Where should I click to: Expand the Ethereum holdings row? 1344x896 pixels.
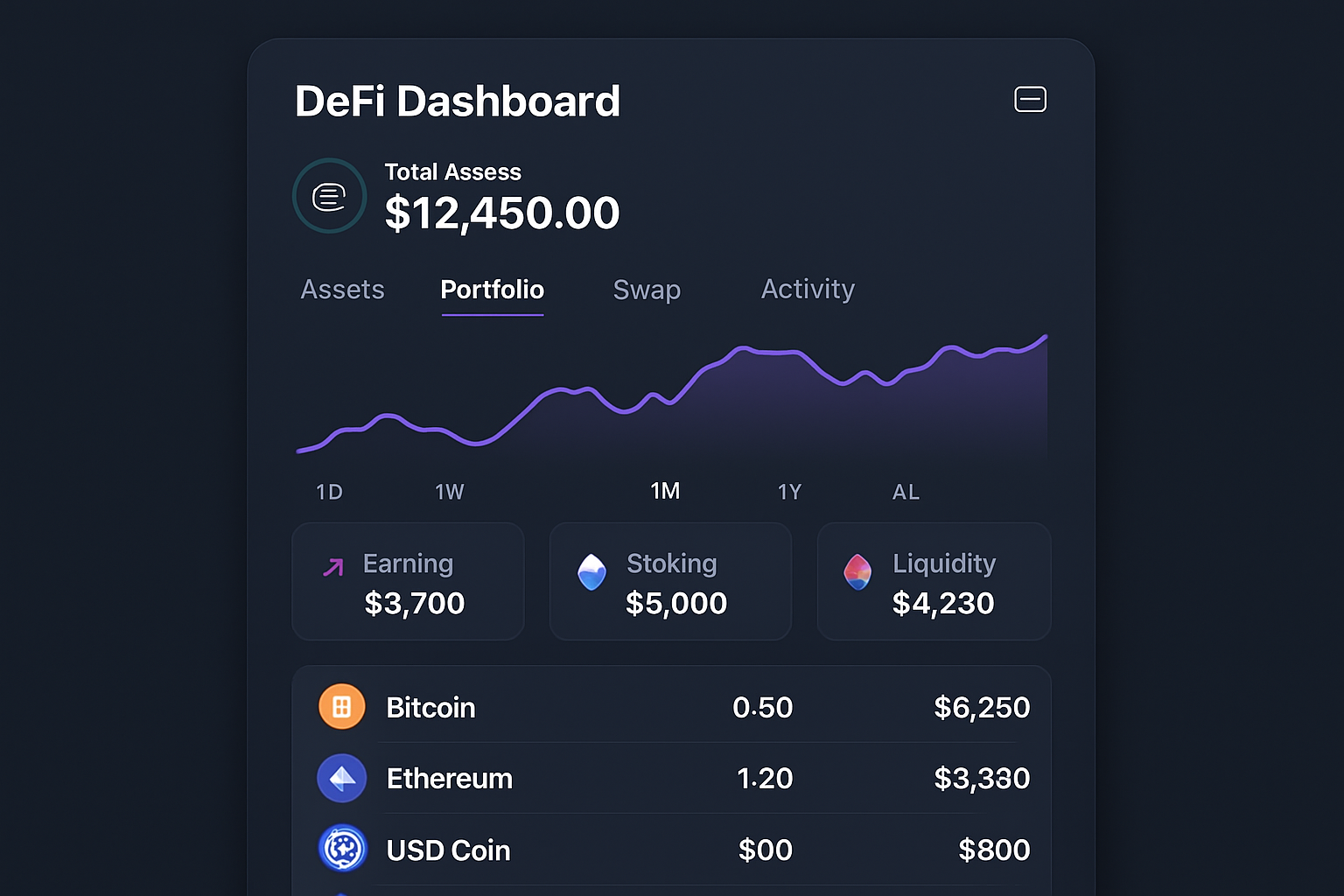(x=672, y=778)
